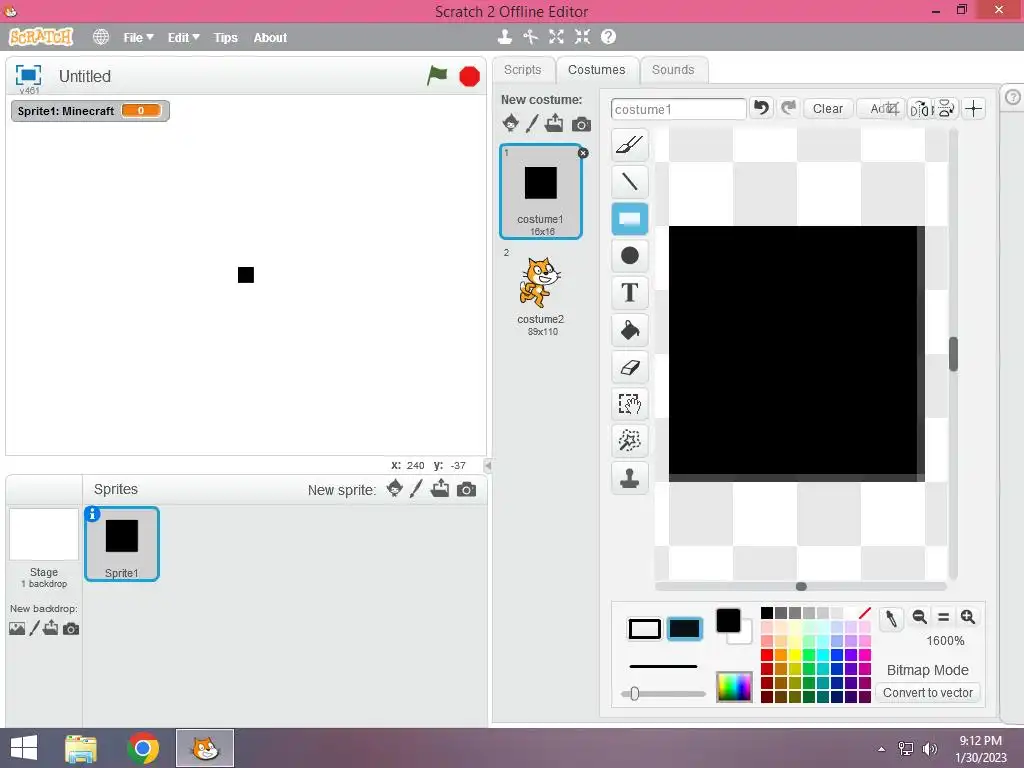Flip costume left-right

pos(920,109)
